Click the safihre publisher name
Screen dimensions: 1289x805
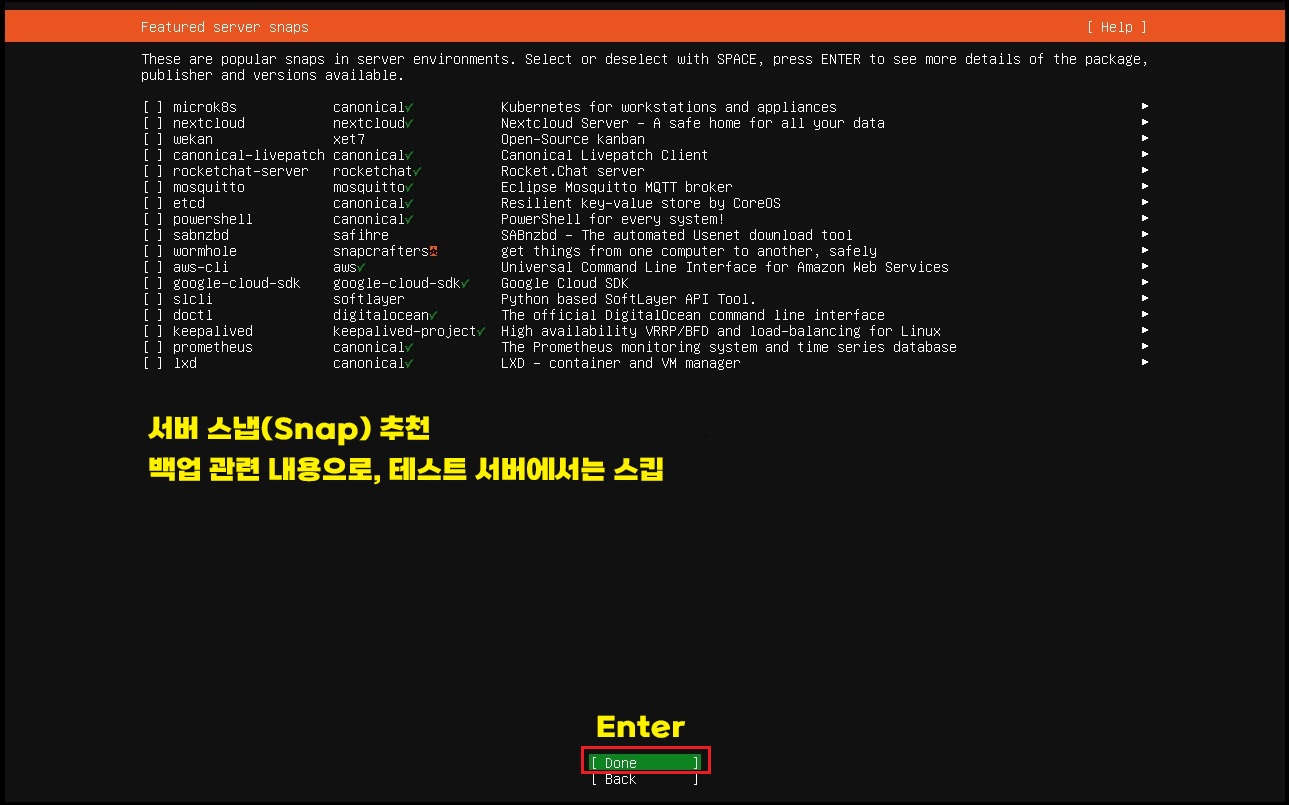(x=361, y=235)
